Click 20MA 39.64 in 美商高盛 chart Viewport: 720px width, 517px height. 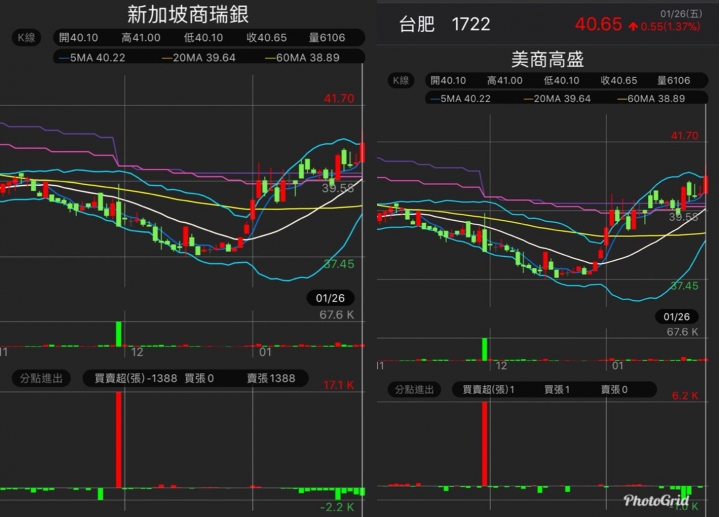coord(557,99)
